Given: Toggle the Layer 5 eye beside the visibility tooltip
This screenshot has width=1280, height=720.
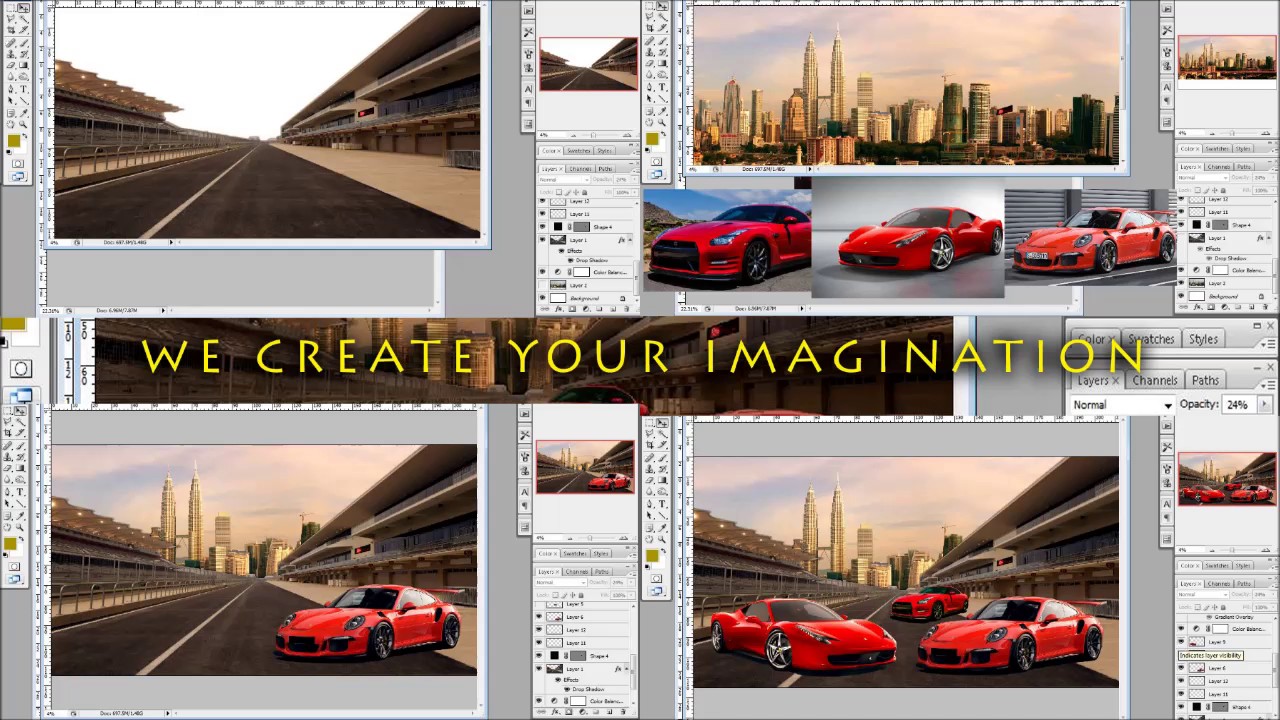Looking at the screenshot, I should 1182,642.
